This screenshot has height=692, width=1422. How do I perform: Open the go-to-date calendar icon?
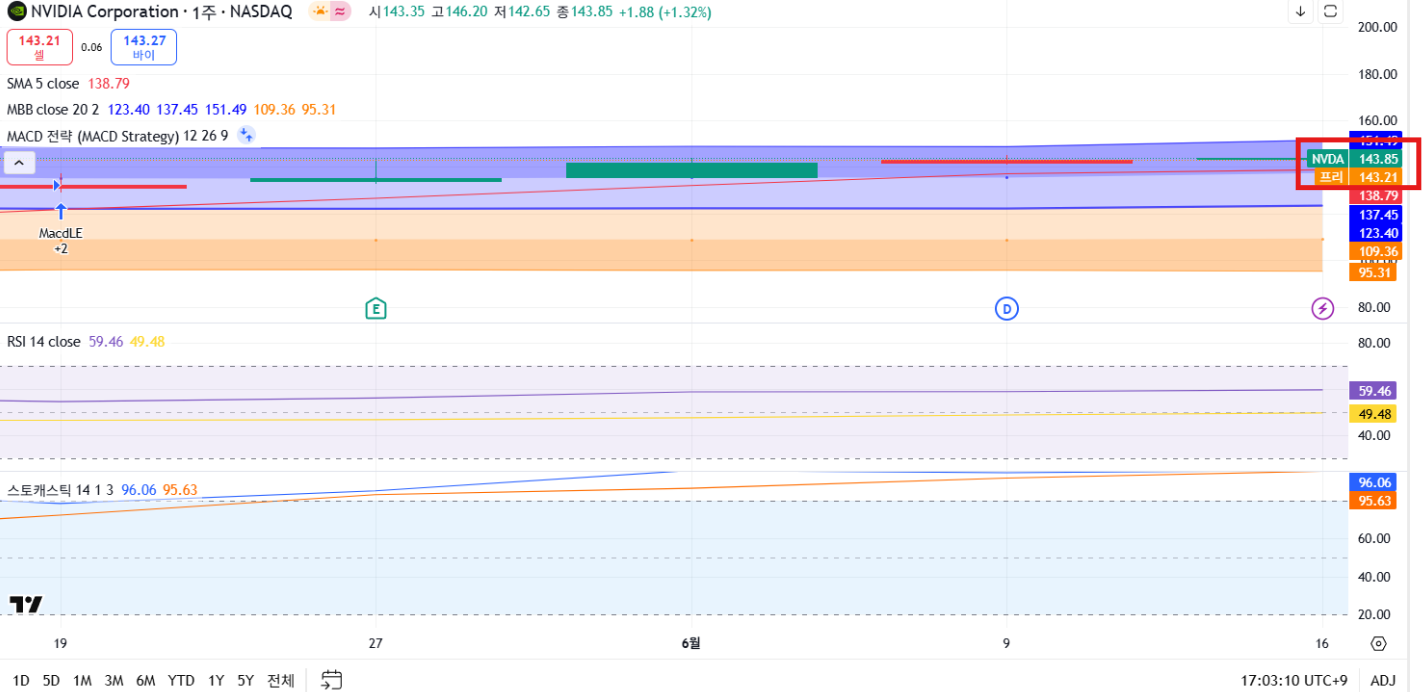[x=332, y=680]
